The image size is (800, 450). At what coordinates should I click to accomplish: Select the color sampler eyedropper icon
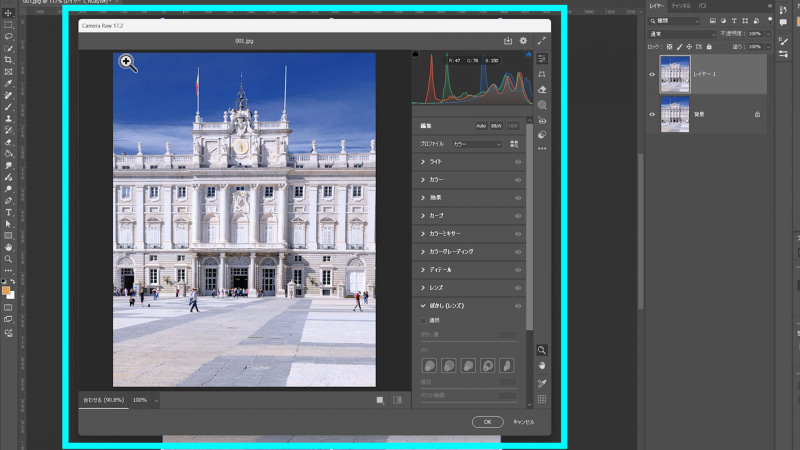(x=542, y=383)
